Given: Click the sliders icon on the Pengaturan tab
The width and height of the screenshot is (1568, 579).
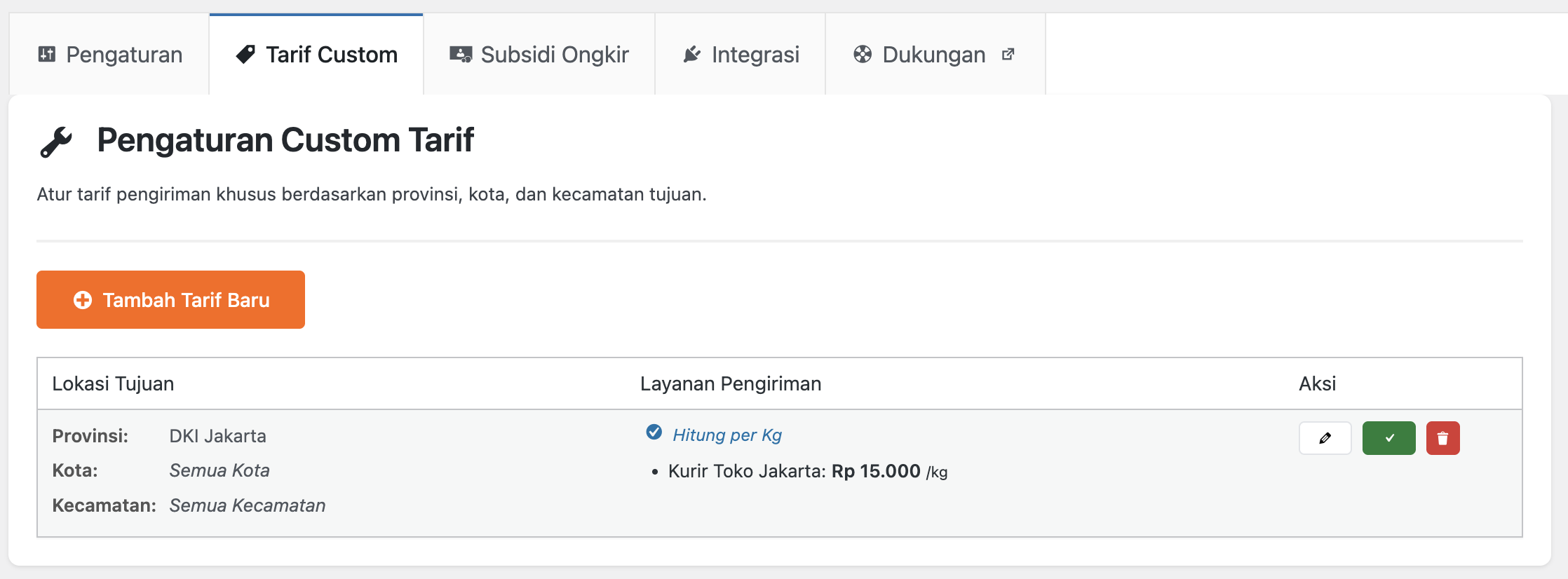Looking at the screenshot, I should pyautogui.click(x=46, y=54).
